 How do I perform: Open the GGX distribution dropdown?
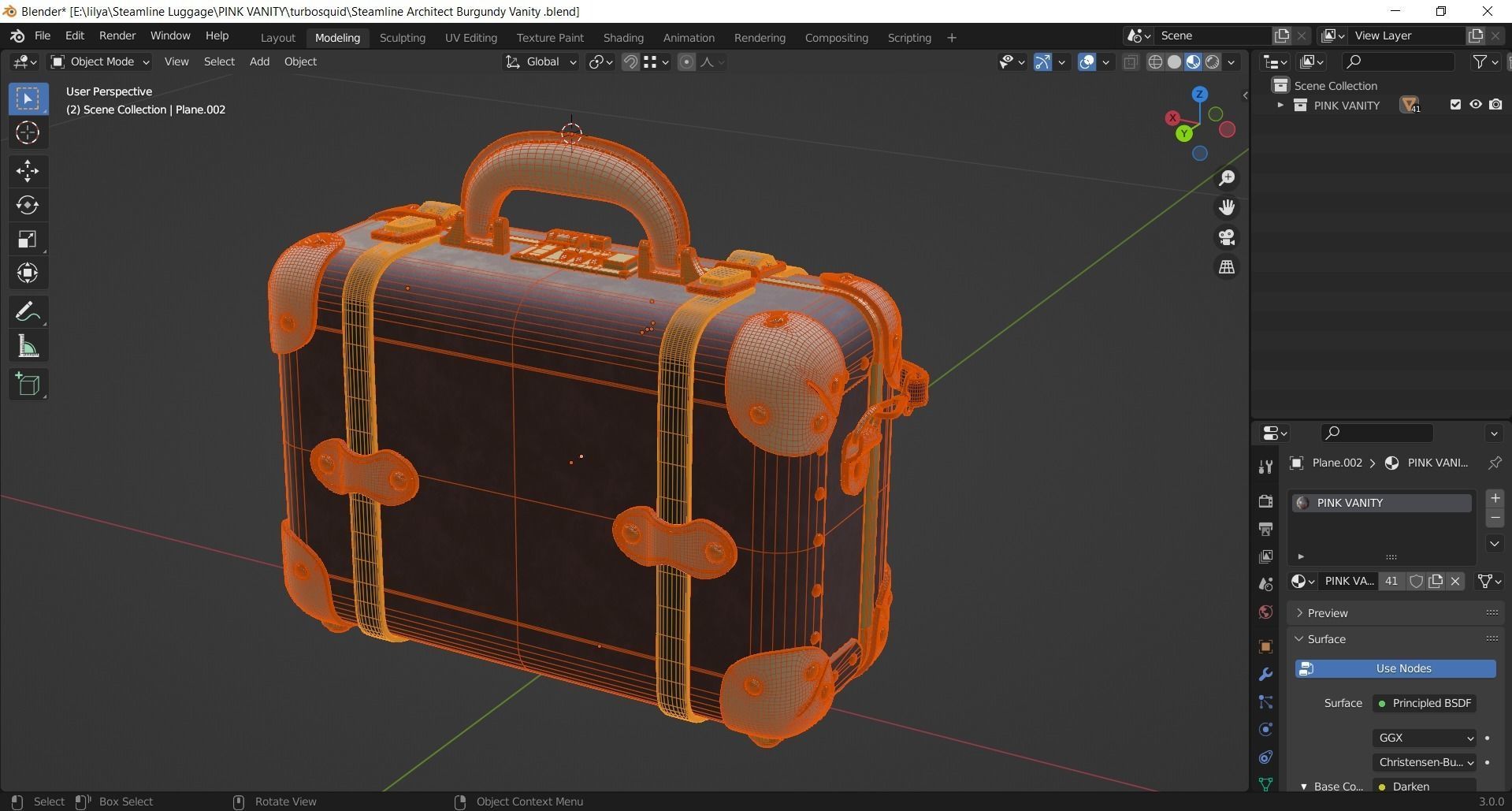[1425, 738]
